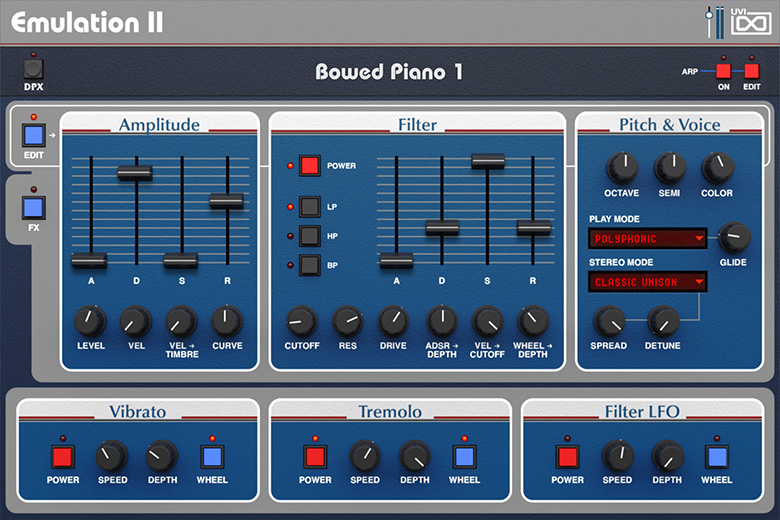Open the arpeggiator EDIT button
This screenshot has height=520, width=780.
752,71
